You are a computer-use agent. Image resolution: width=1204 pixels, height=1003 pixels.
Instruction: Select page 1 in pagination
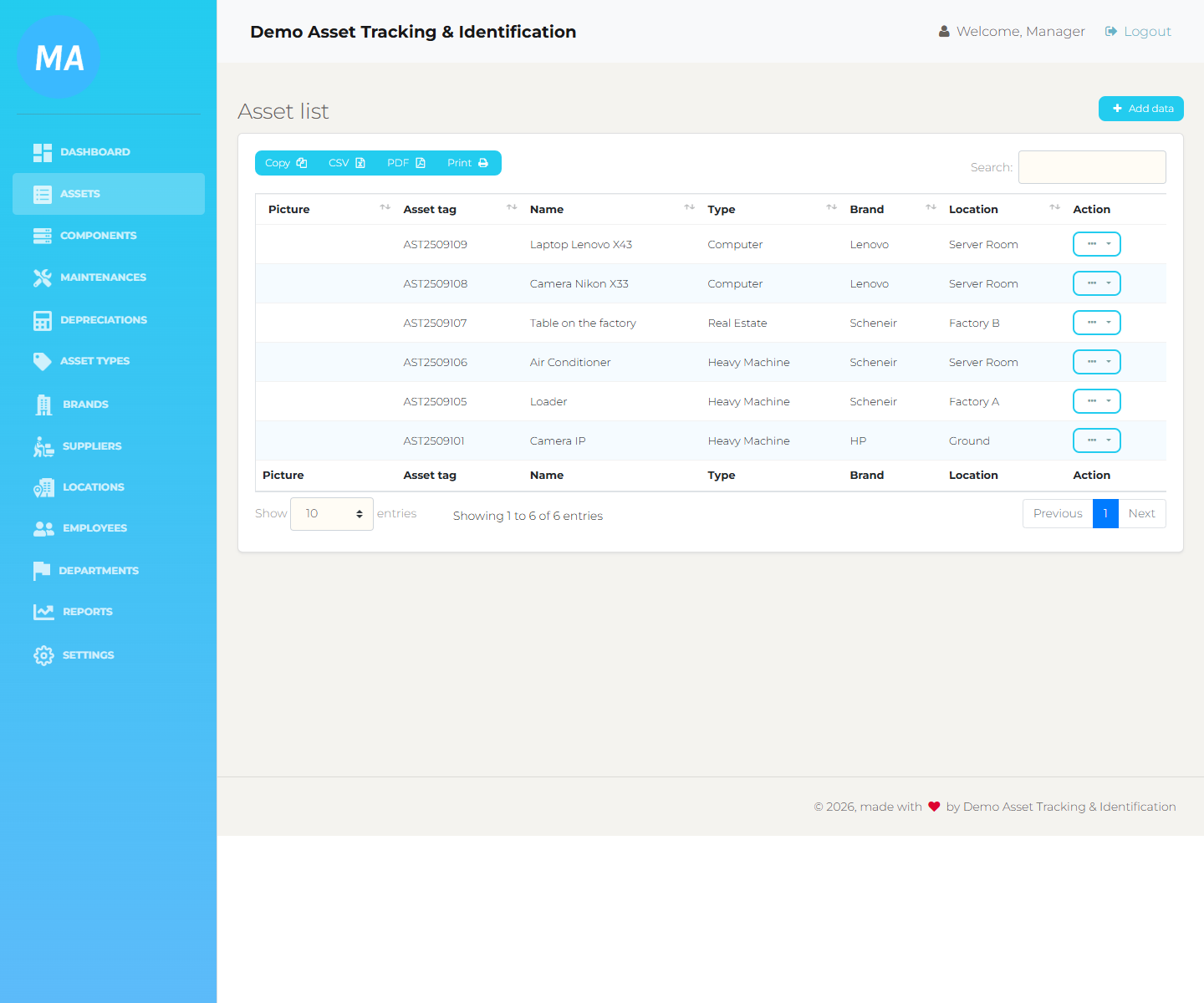pos(1105,514)
